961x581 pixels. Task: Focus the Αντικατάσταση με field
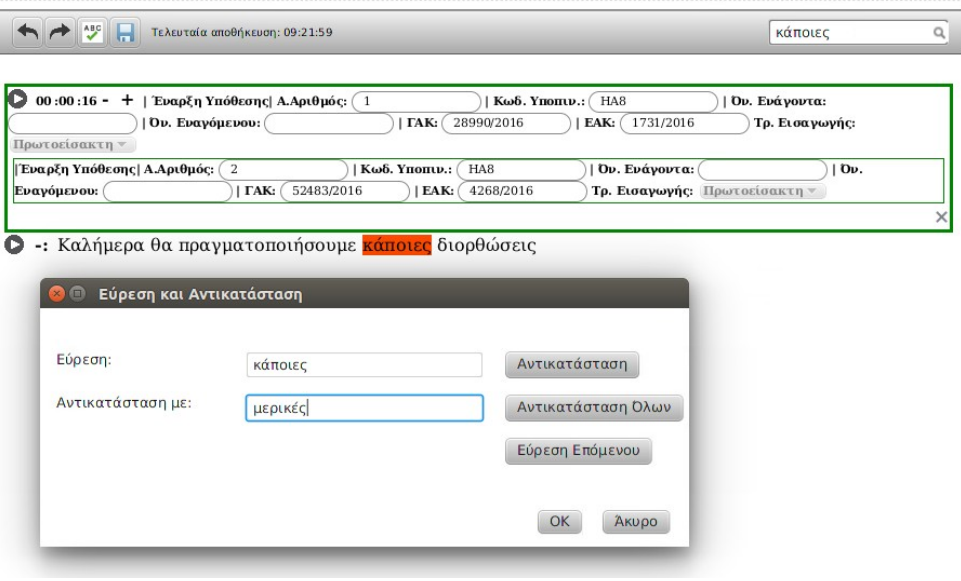point(364,408)
